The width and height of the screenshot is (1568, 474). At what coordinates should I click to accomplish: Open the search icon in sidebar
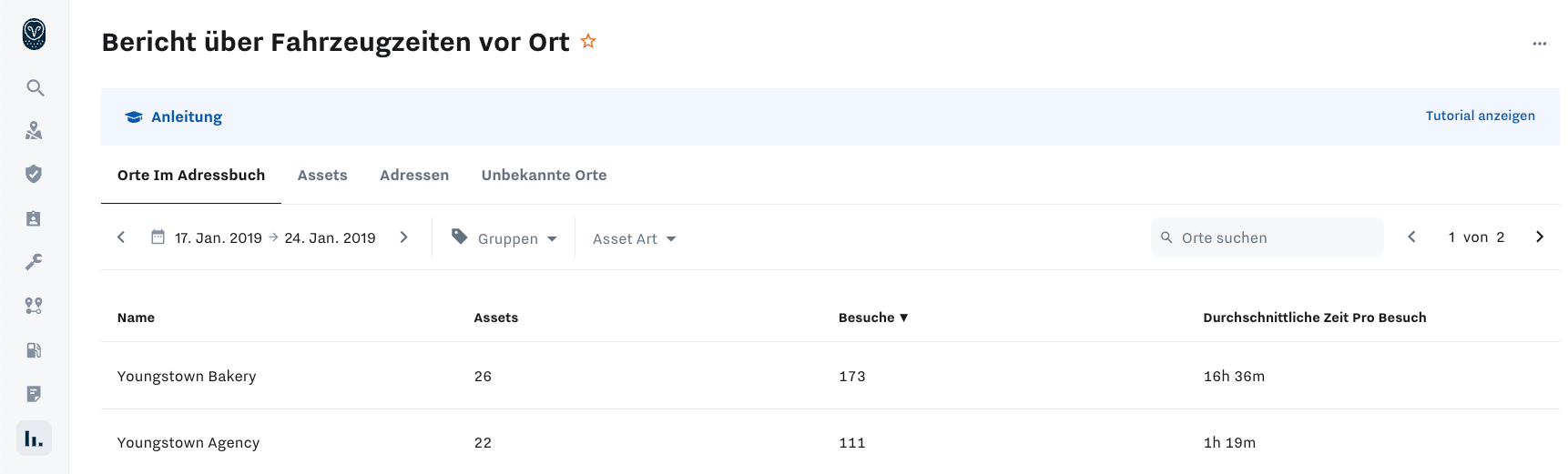pos(35,87)
